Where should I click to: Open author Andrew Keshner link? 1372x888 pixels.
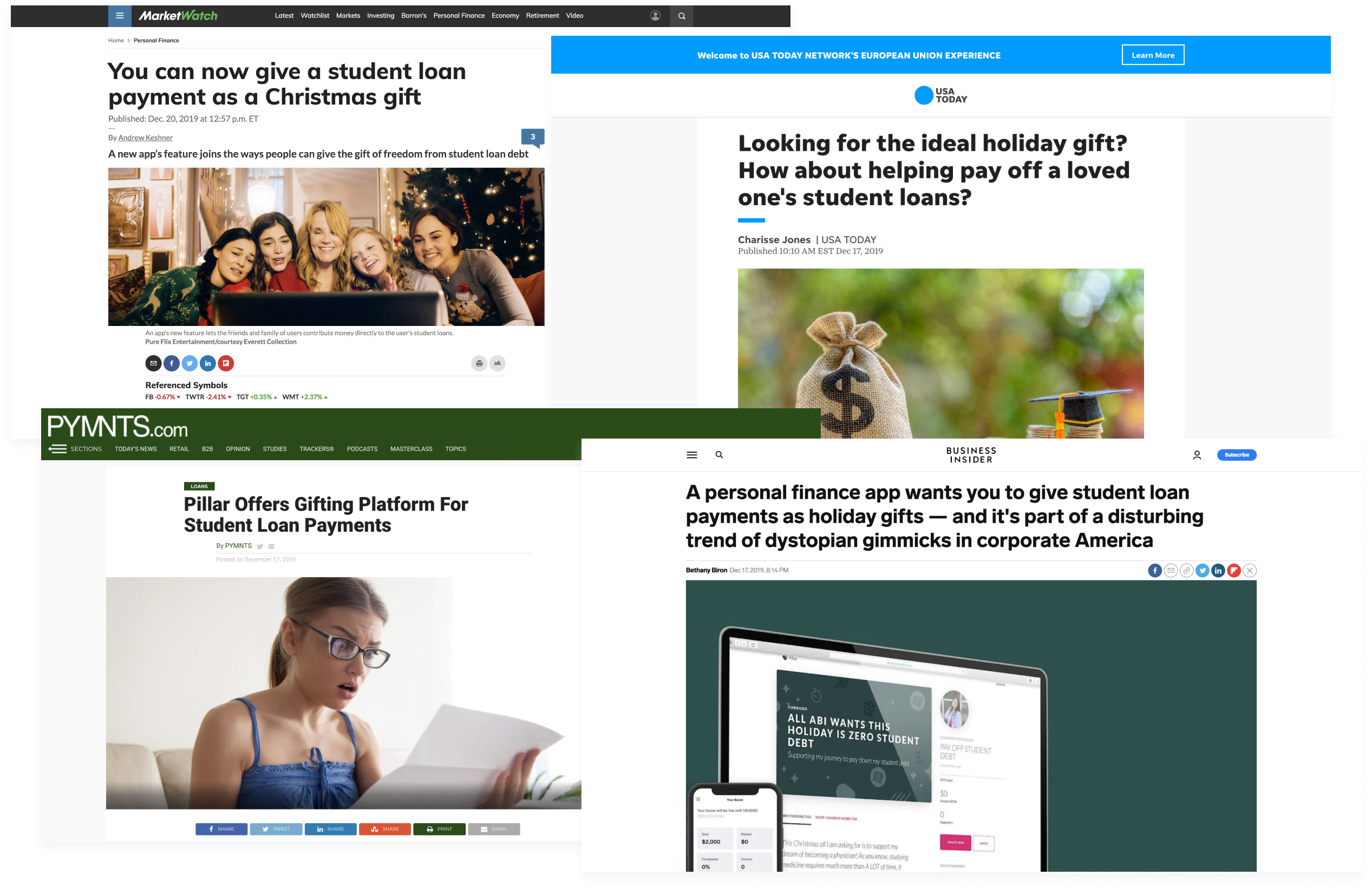(x=145, y=138)
